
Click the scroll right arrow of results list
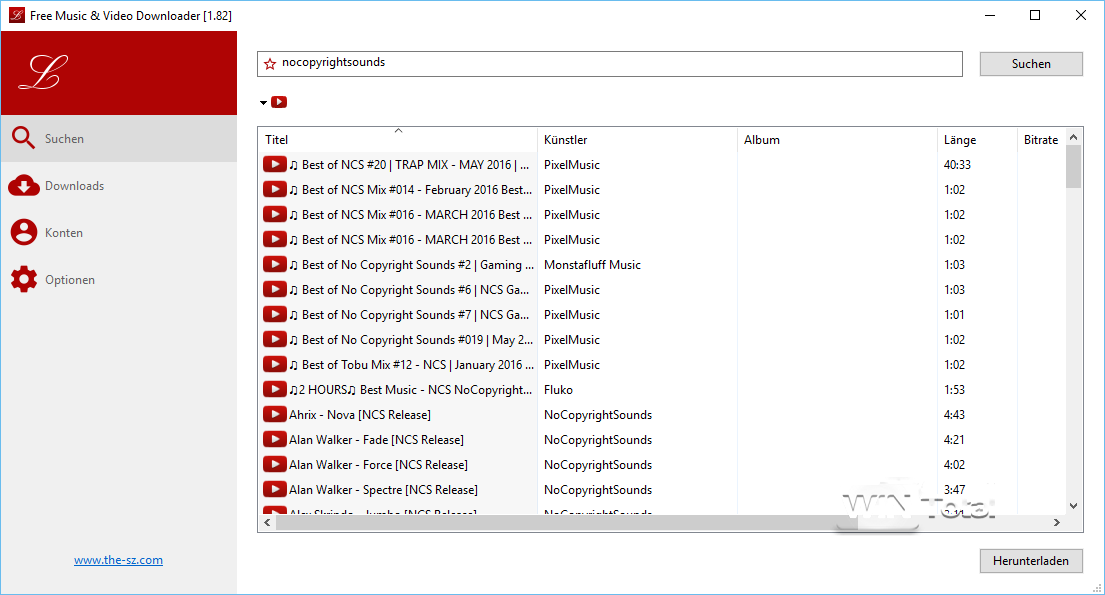(1056, 522)
